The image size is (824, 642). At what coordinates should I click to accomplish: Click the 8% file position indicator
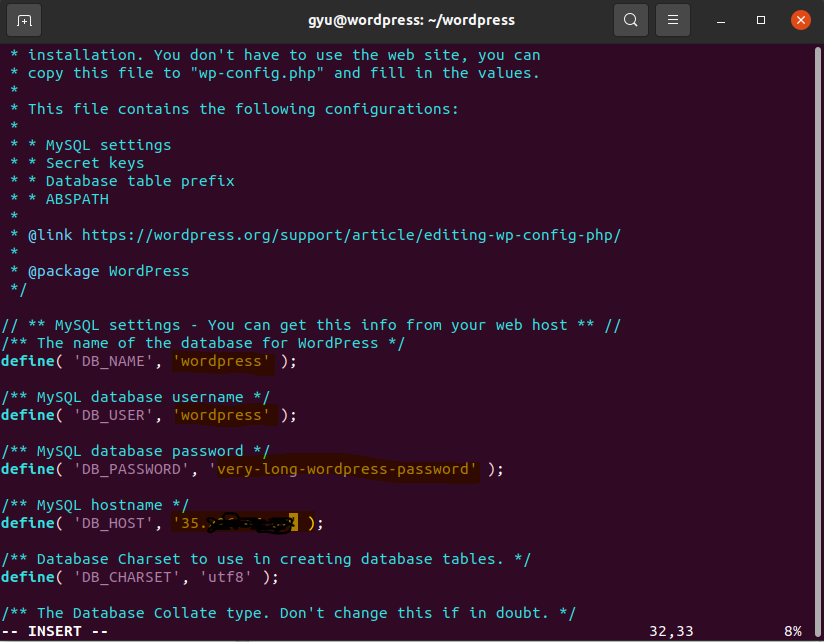[x=793, y=631]
